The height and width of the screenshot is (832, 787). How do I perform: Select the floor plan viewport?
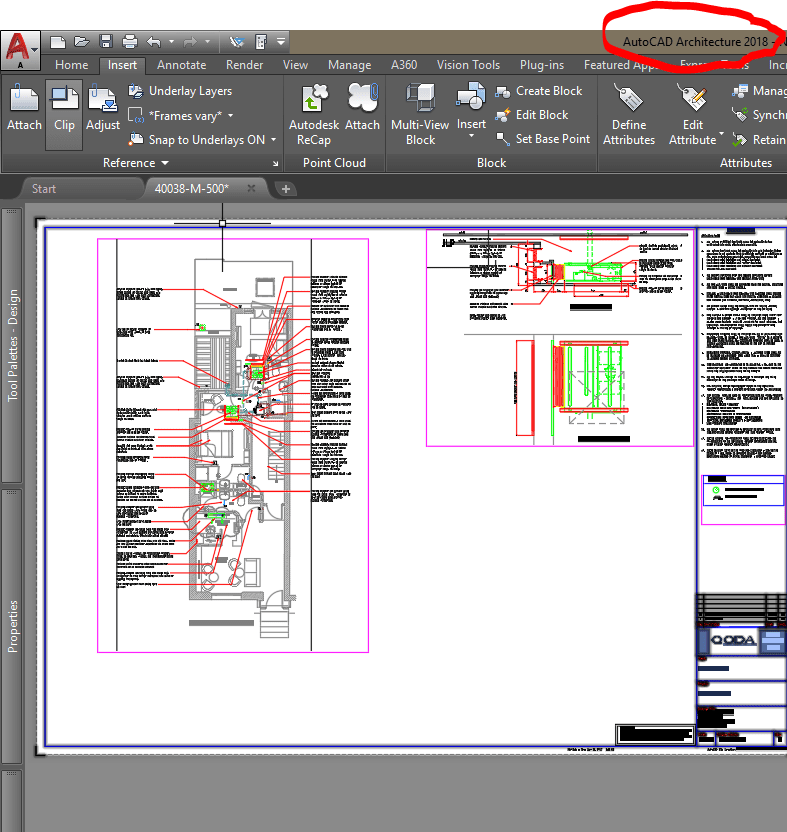[233, 445]
